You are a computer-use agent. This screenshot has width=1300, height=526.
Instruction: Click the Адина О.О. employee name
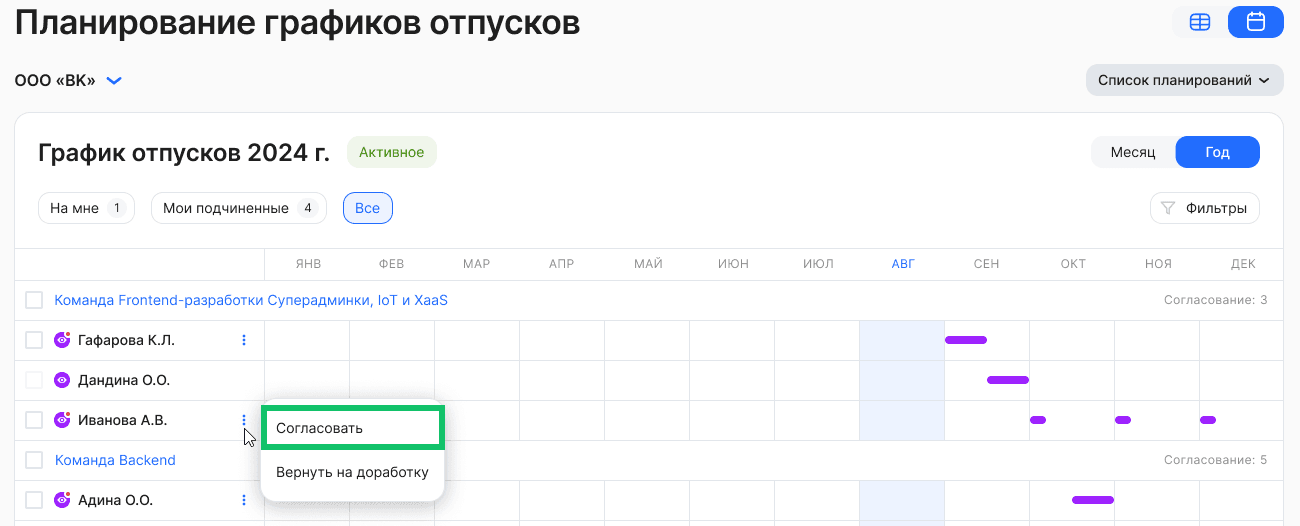tap(115, 500)
